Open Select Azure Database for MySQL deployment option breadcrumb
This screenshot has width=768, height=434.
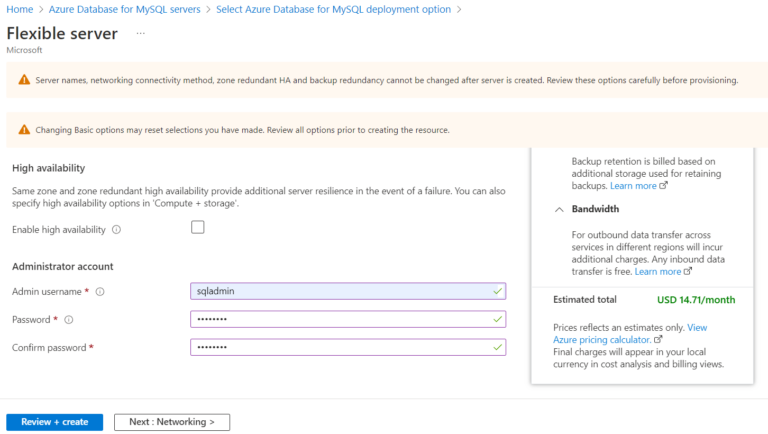(x=333, y=9)
